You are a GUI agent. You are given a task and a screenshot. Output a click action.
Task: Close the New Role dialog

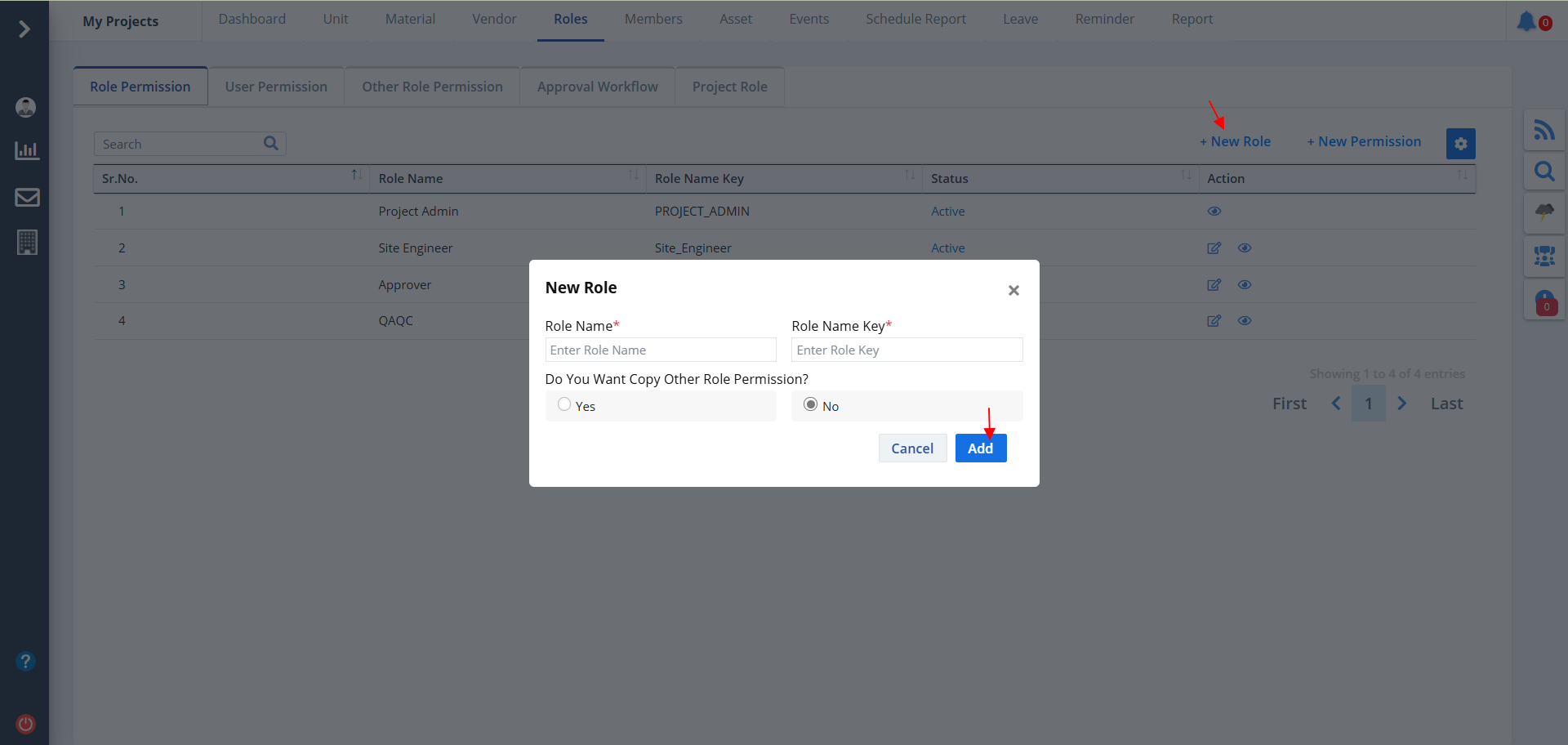point(1013,291)
